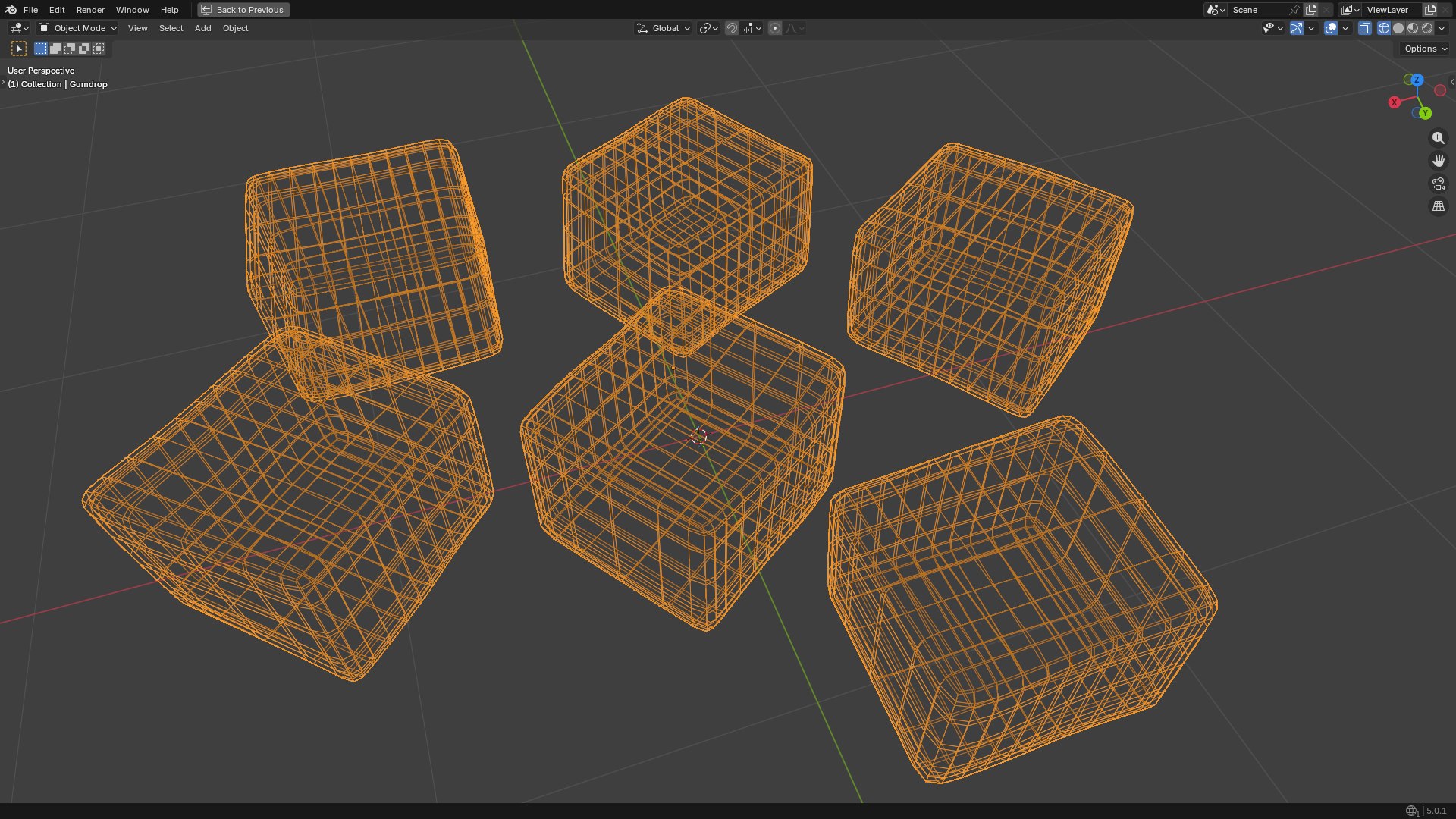Switch to Rendered viewport shading
The image size is (1456, 819).
pos(1427,28)
